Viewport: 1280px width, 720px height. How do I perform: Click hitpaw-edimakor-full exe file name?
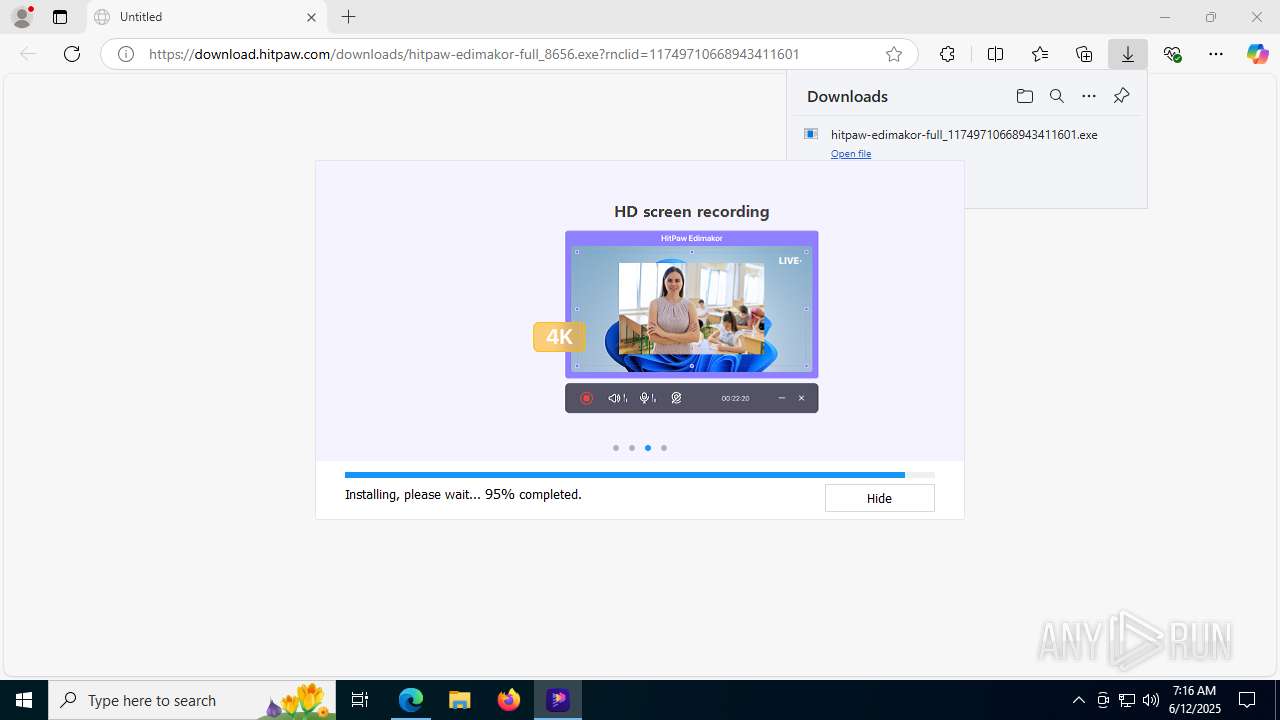[x=964, y=134]
